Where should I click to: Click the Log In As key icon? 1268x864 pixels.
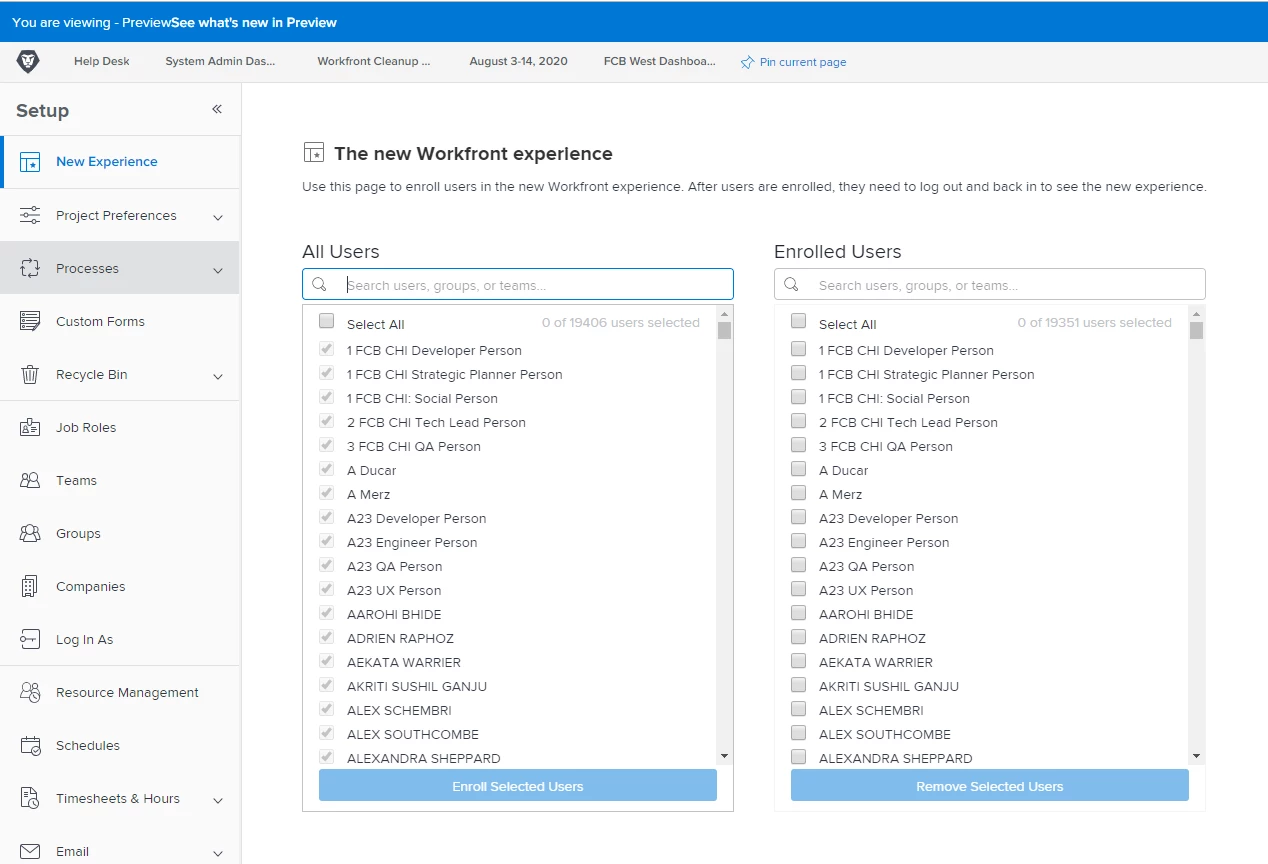point(30,639)
